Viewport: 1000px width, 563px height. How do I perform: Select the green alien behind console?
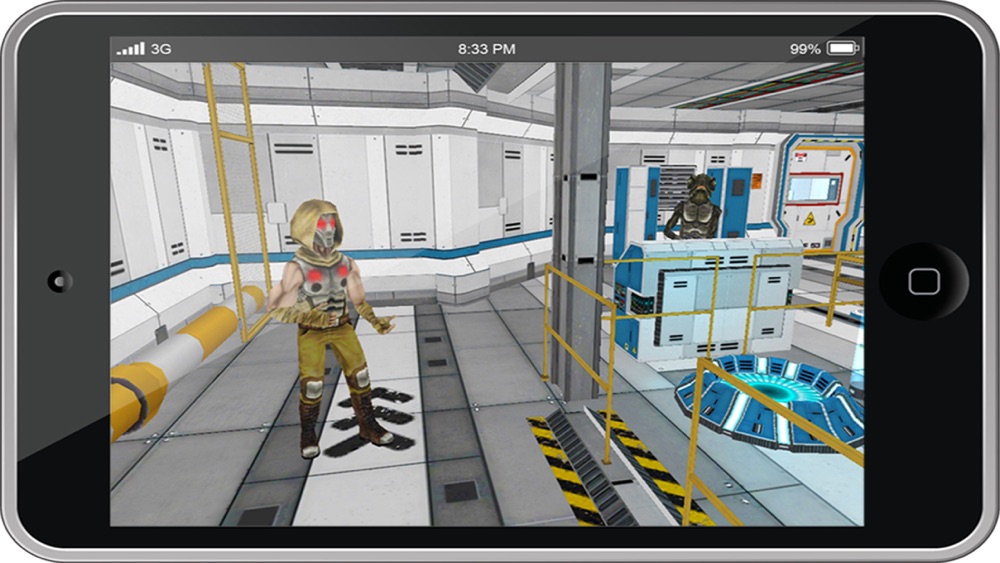tap(694, 206)
